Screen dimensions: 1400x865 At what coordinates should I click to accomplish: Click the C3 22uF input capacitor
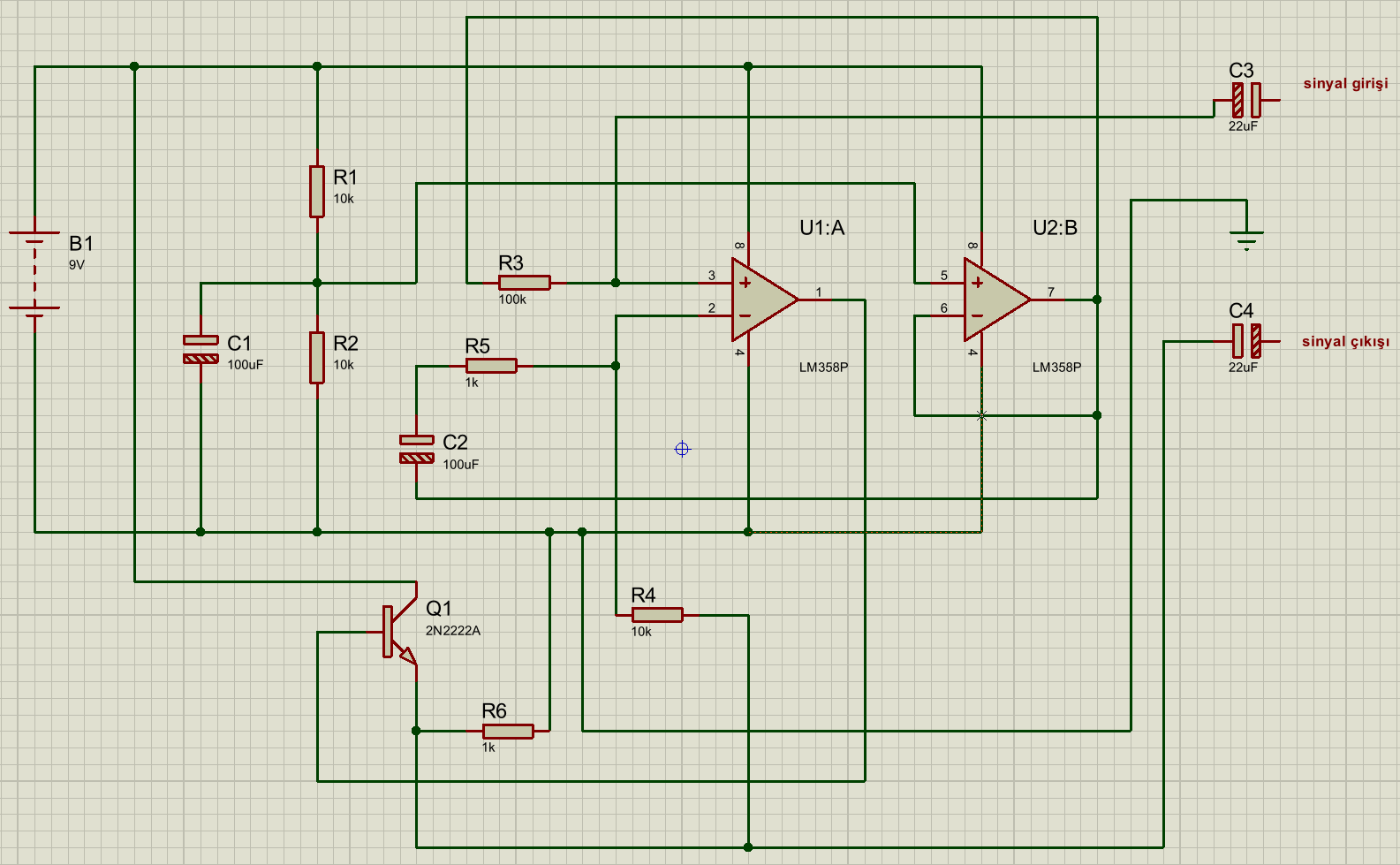pyautogui.click(x=1246, y=100)
